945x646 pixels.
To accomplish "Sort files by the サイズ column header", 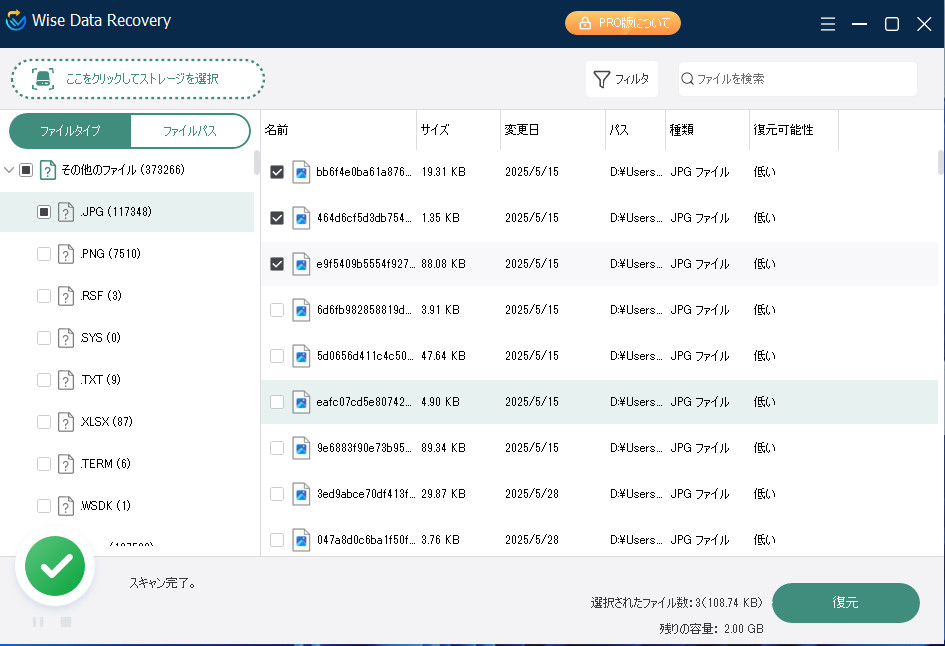I will pyautogui.click(x=435, y=130).
